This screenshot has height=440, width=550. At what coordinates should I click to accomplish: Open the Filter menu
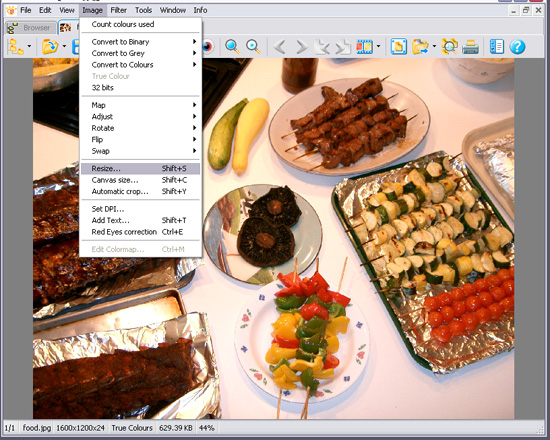click(119, 10)
